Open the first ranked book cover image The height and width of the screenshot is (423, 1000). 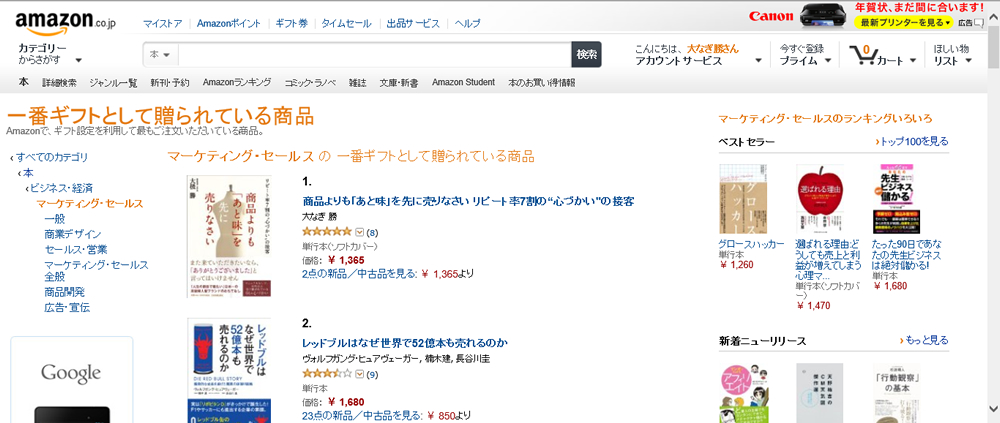[x=229, y=236]
